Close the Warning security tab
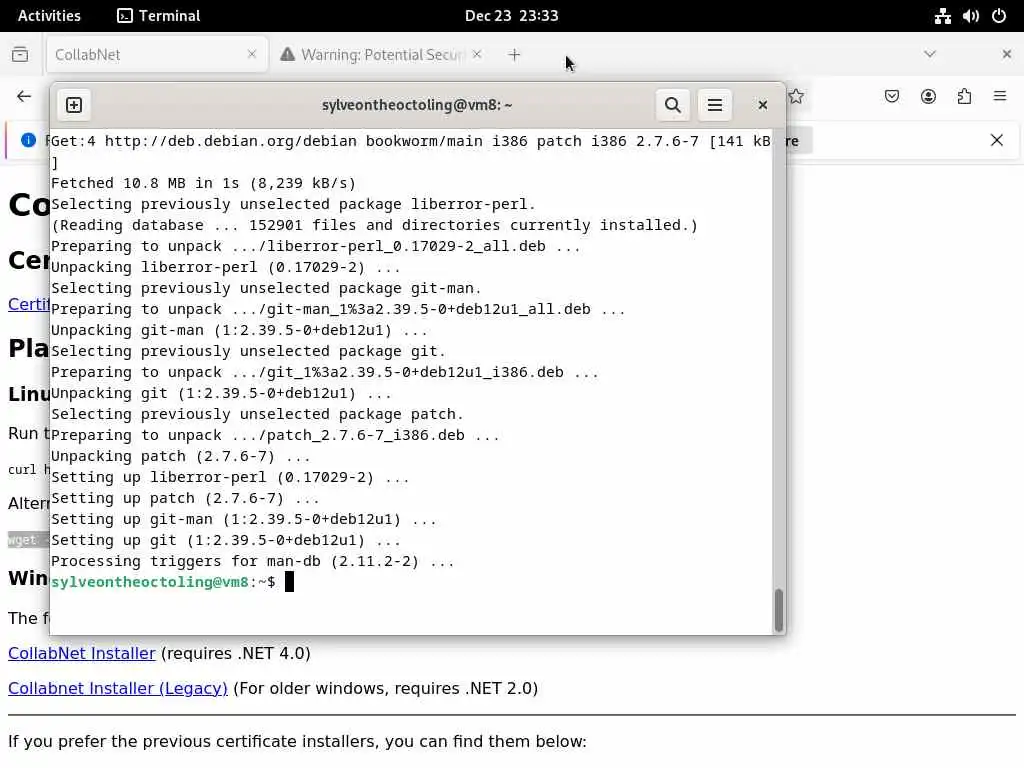1024x768 pixels. coord(477,54)
